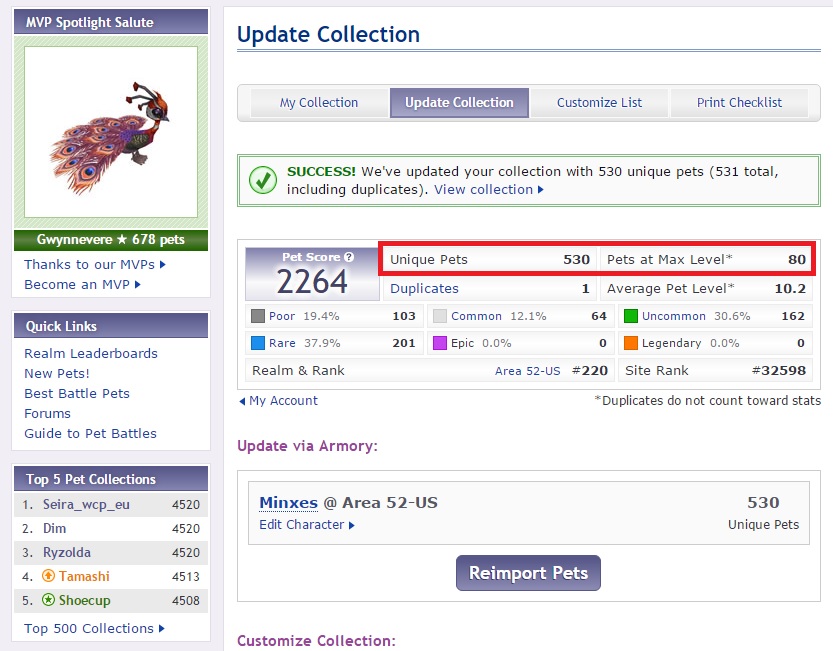Click the Pet Score help question mark icon

coord(349,257)
